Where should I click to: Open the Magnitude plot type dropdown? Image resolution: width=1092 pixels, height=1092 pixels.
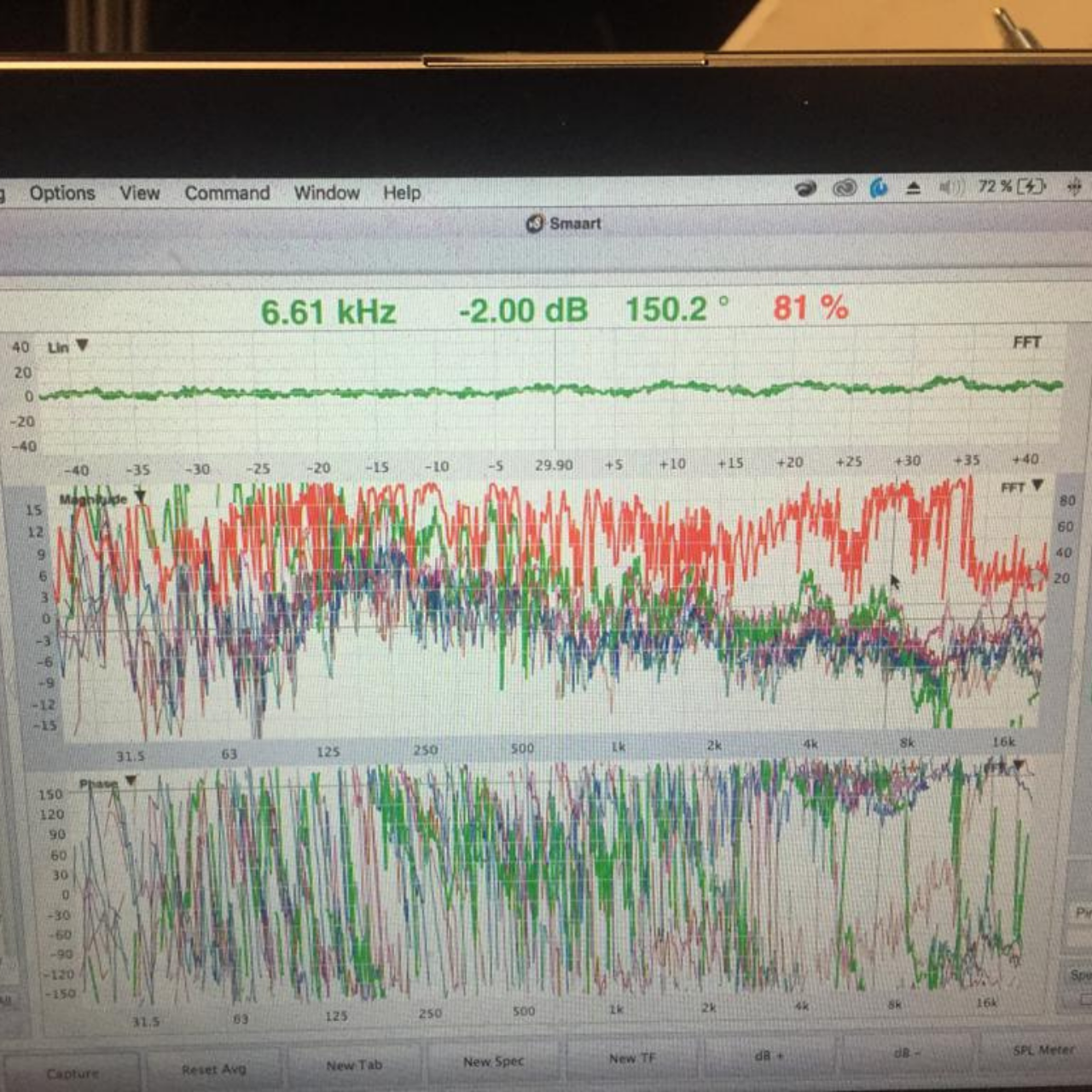point(140,497)
